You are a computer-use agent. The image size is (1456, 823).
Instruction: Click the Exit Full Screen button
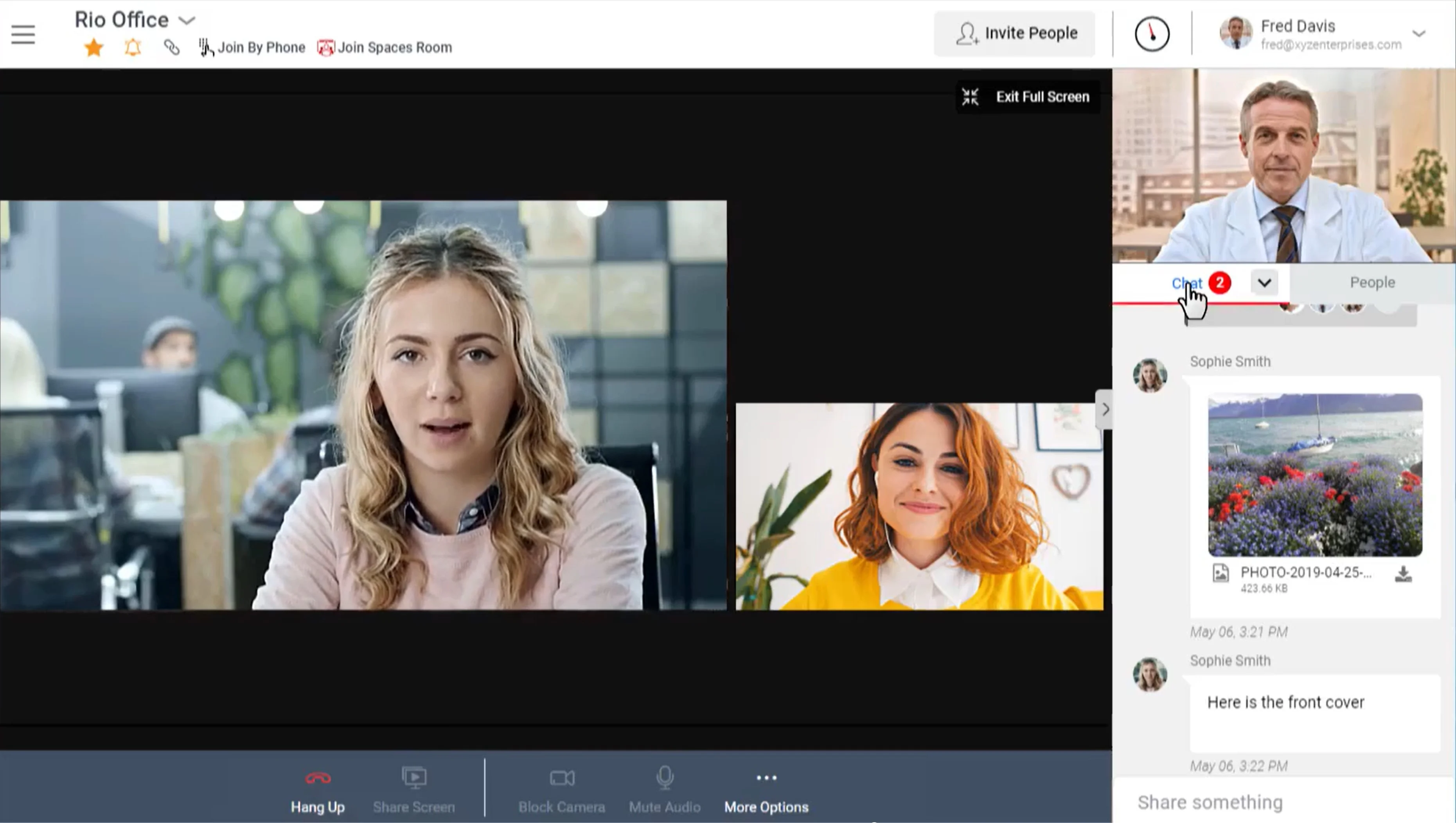click(x=1024, y=96)
